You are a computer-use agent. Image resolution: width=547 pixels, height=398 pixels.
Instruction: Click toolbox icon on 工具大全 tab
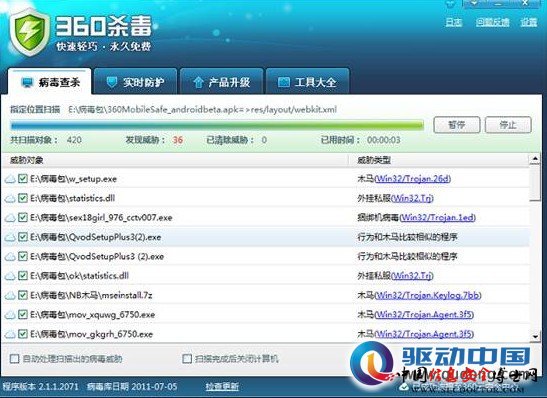click(283, 82)
